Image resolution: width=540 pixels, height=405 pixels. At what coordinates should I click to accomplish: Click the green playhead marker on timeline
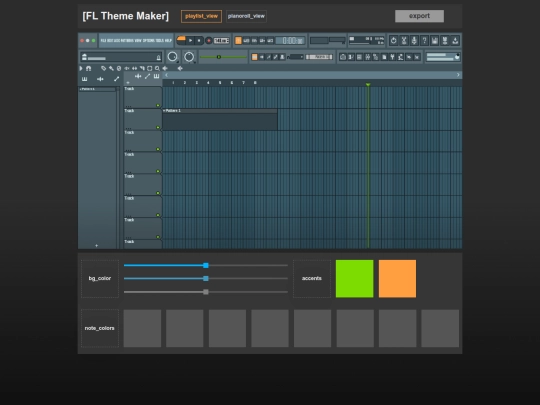click(368, 84)
